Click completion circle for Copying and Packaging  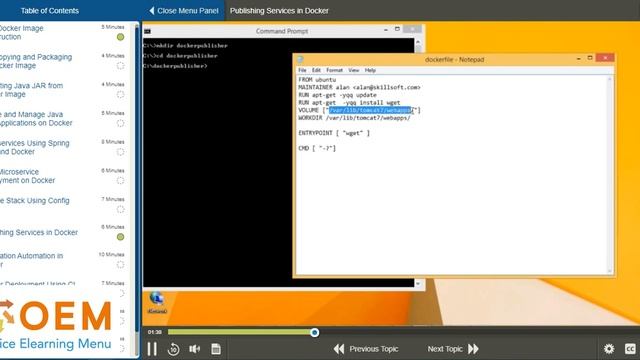pos(120,66)
